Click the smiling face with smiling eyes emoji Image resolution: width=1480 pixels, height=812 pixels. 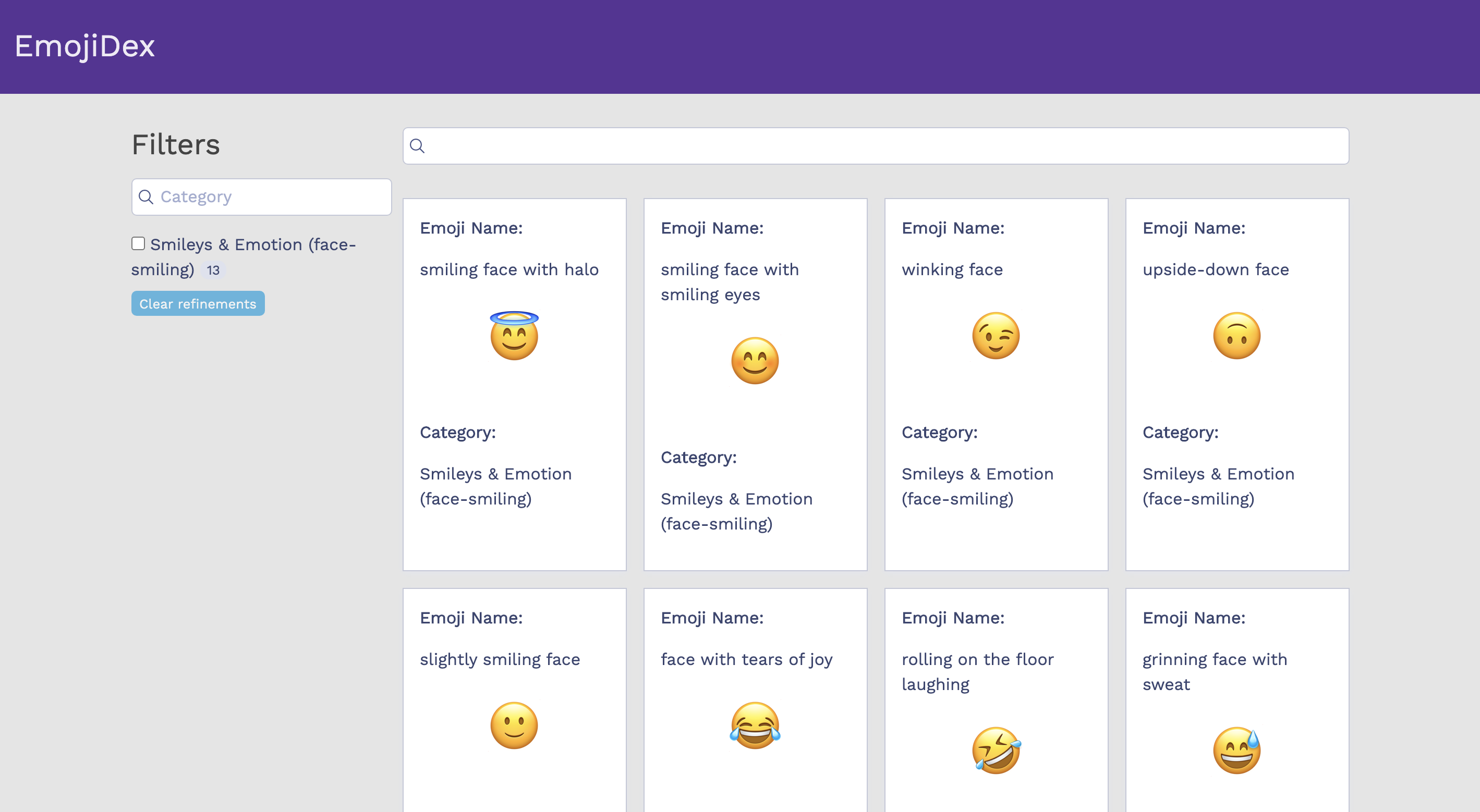(755, 361)
